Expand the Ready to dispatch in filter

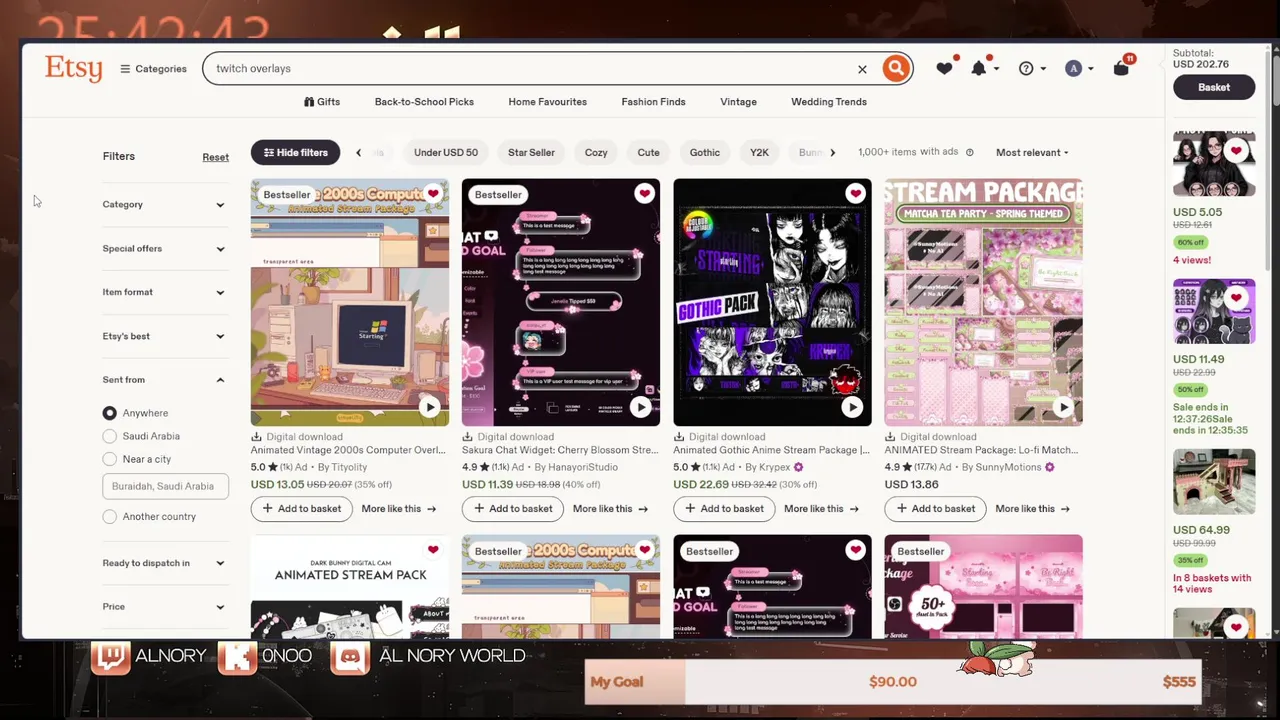point(165,563)
